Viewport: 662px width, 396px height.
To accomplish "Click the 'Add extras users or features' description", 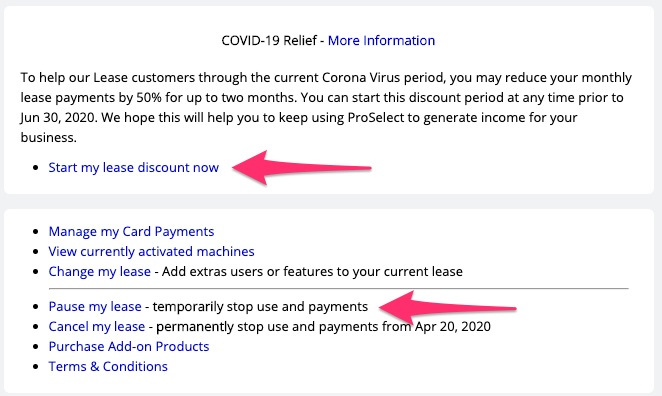I will (x=312, y=271).
